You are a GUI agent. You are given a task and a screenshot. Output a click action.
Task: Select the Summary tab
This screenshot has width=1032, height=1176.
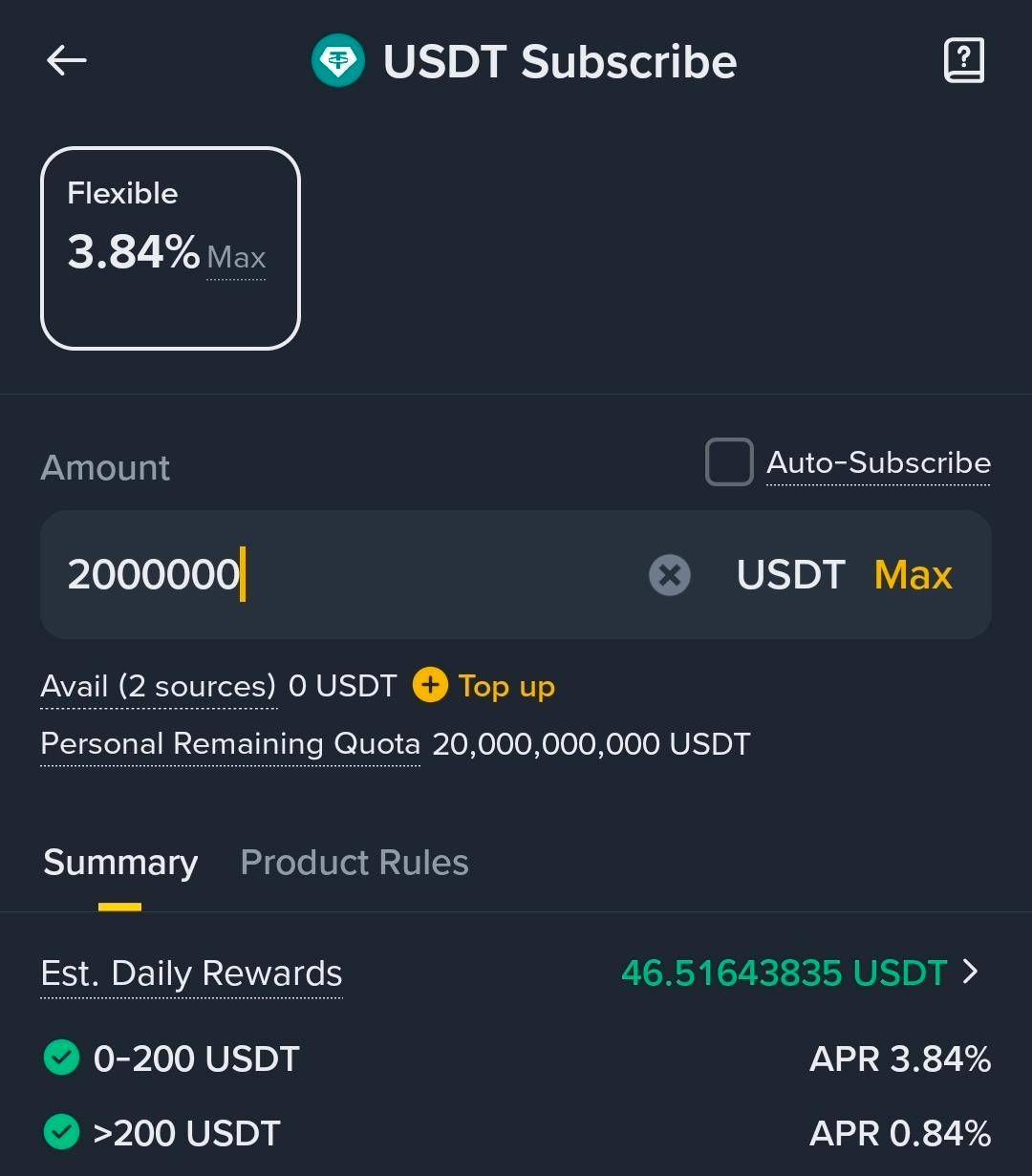pyautogui.click(x=120, y=863)
